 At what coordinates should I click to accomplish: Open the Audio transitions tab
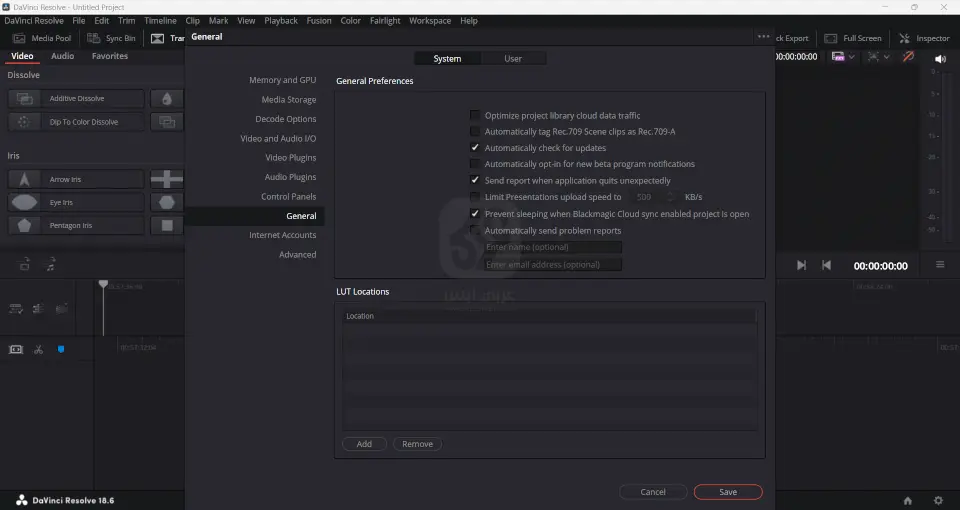[x=62, y=56]
